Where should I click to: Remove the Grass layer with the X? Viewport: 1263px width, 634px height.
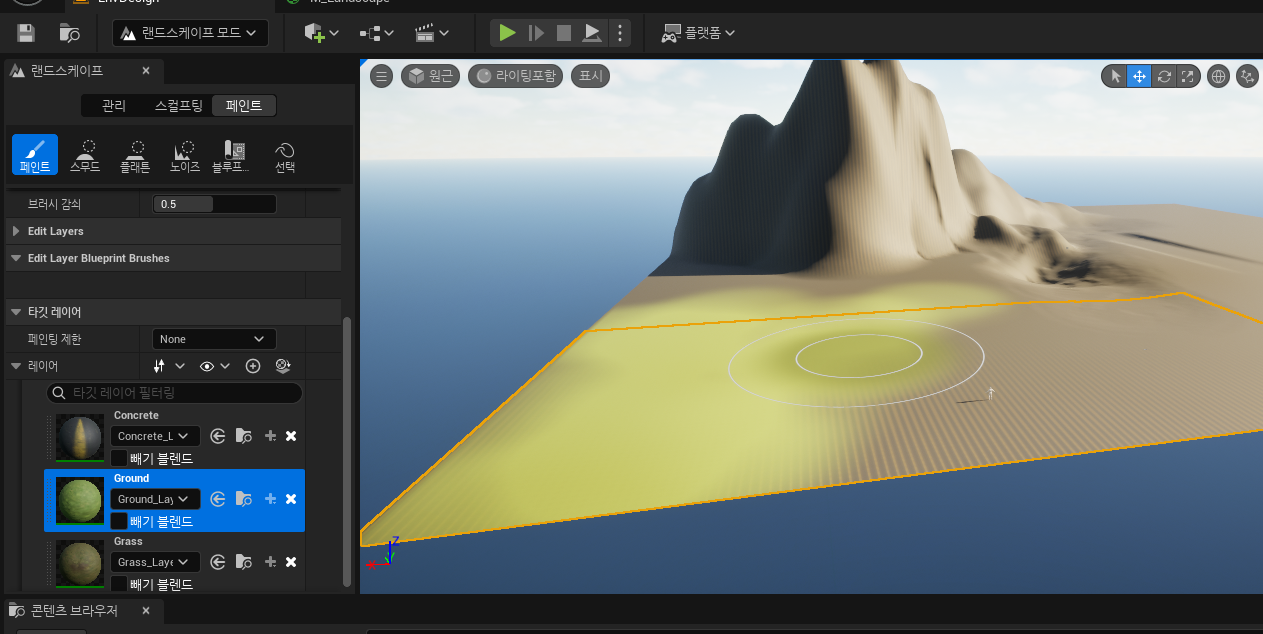[291, 562]
